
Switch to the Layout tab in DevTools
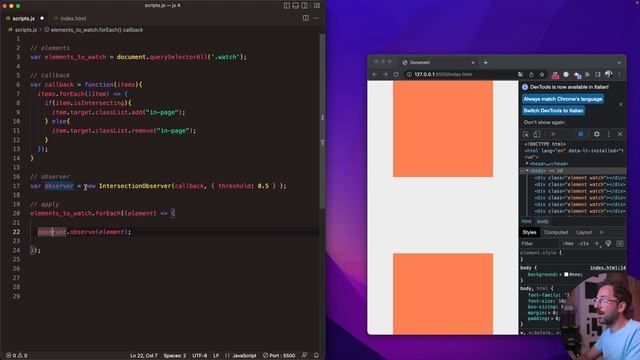pyautogui.click(x=583, y=232)
